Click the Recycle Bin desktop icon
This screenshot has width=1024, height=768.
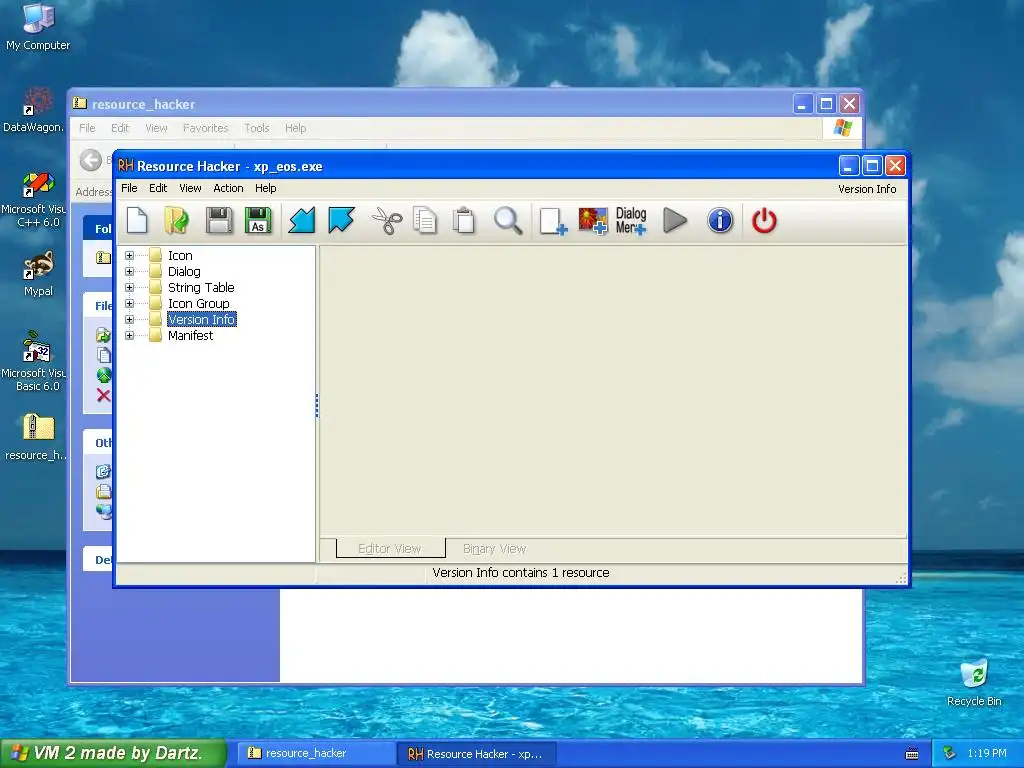point(974,682)
